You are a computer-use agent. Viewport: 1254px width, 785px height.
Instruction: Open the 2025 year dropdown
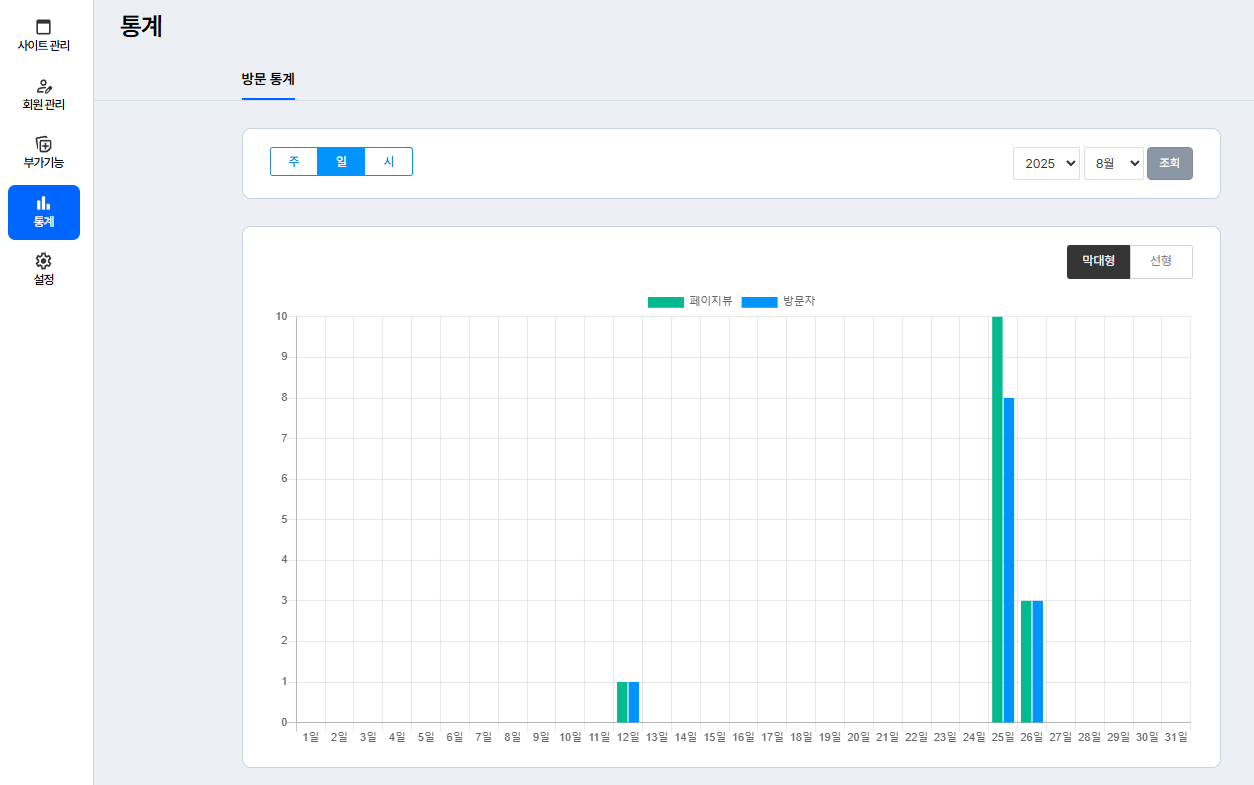[x=1046, y=163]
